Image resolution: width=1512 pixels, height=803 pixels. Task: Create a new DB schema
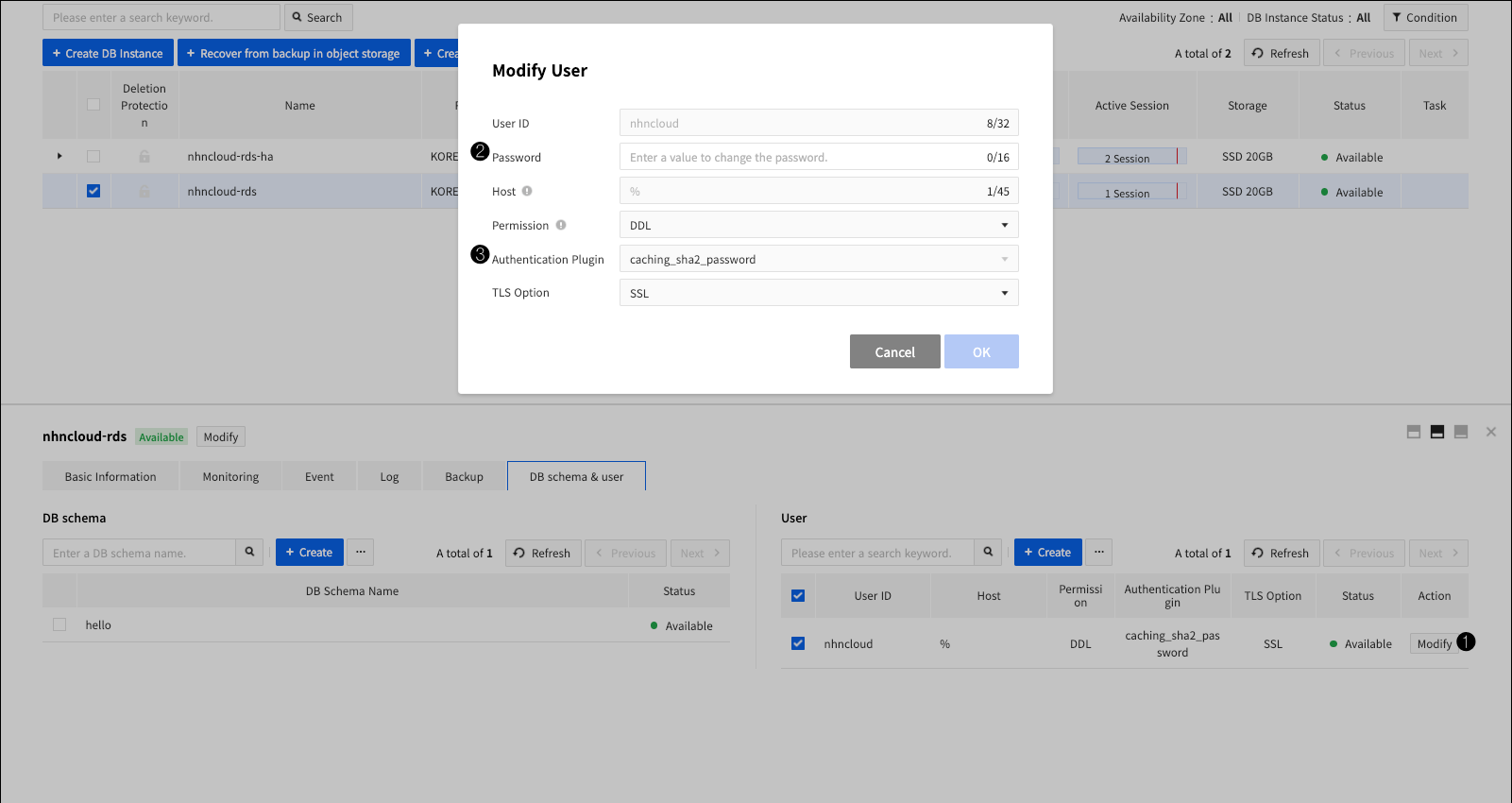[x=309, y=553]
